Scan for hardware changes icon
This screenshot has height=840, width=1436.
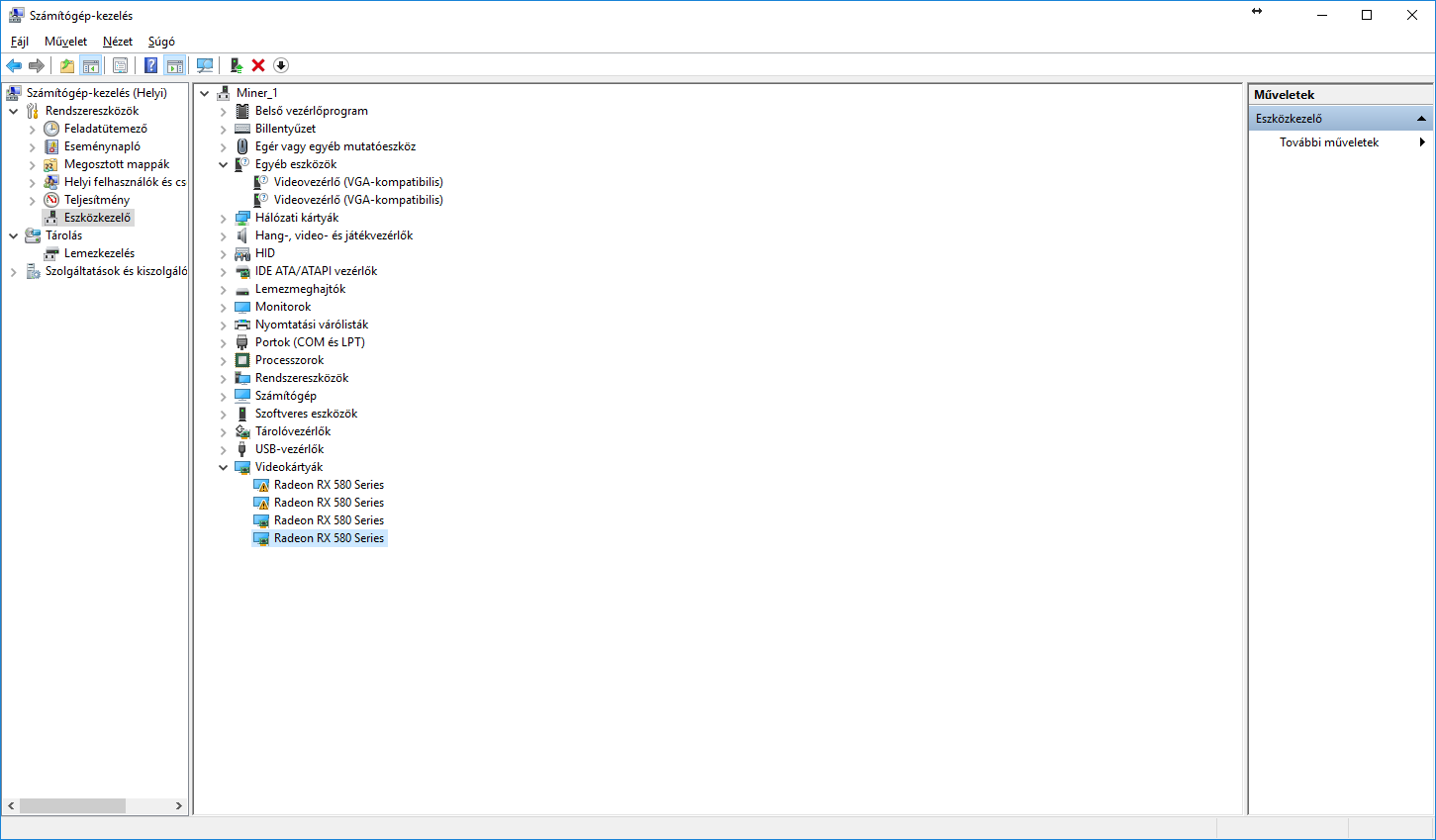point(205,65)
